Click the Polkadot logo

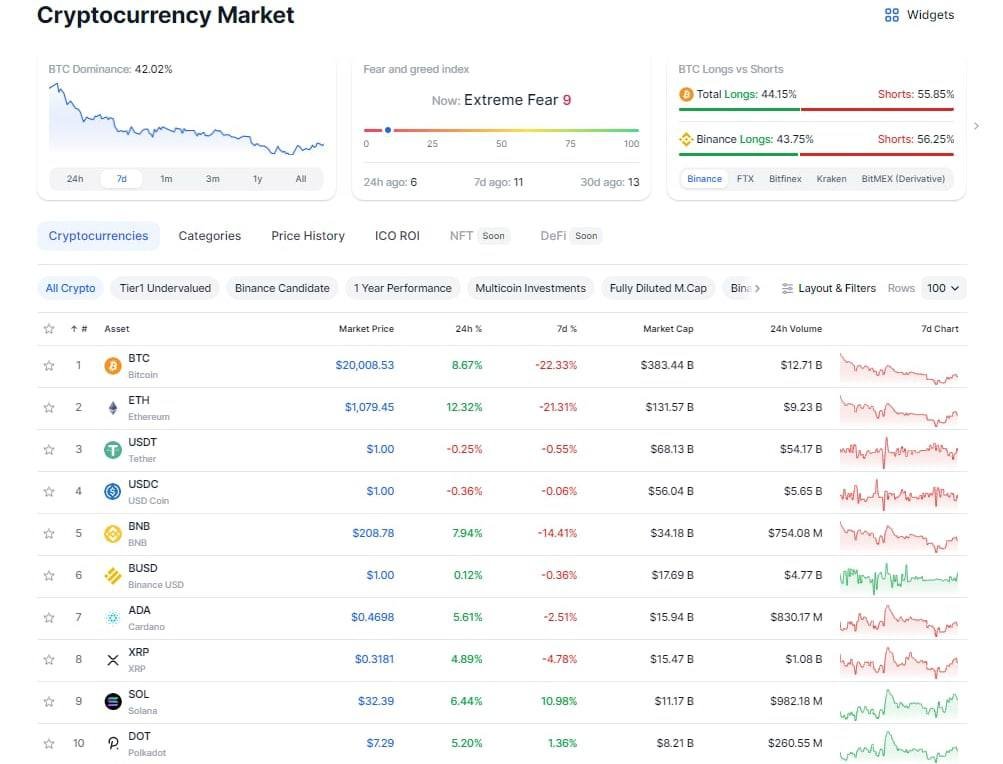[x=113, y=744]
